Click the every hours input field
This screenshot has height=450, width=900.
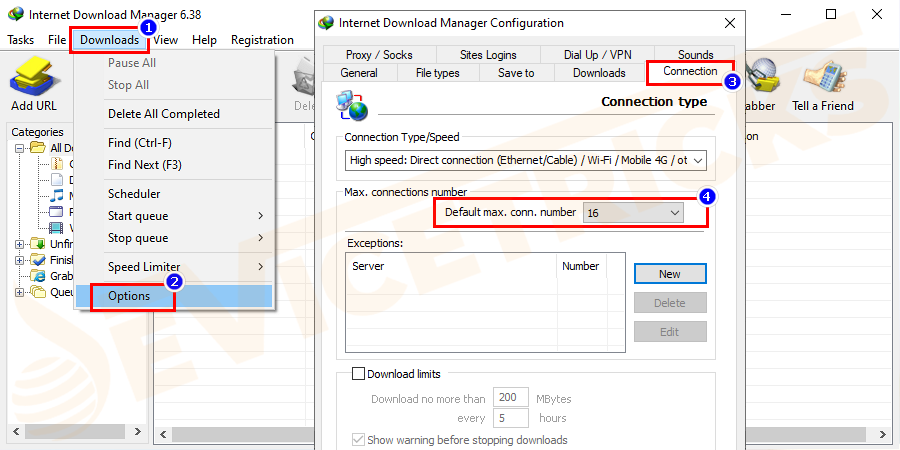coord(510,418)
